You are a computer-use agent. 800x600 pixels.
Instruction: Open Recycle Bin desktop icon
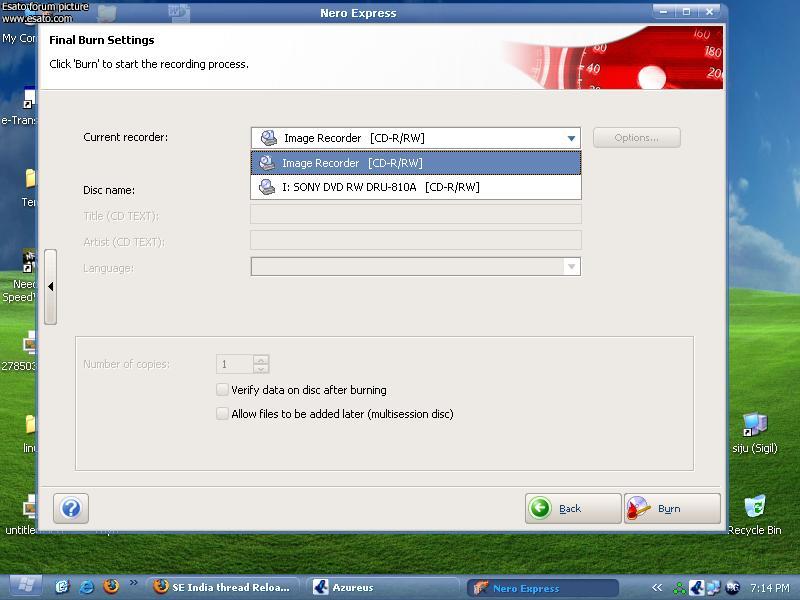tap(754, 510)
